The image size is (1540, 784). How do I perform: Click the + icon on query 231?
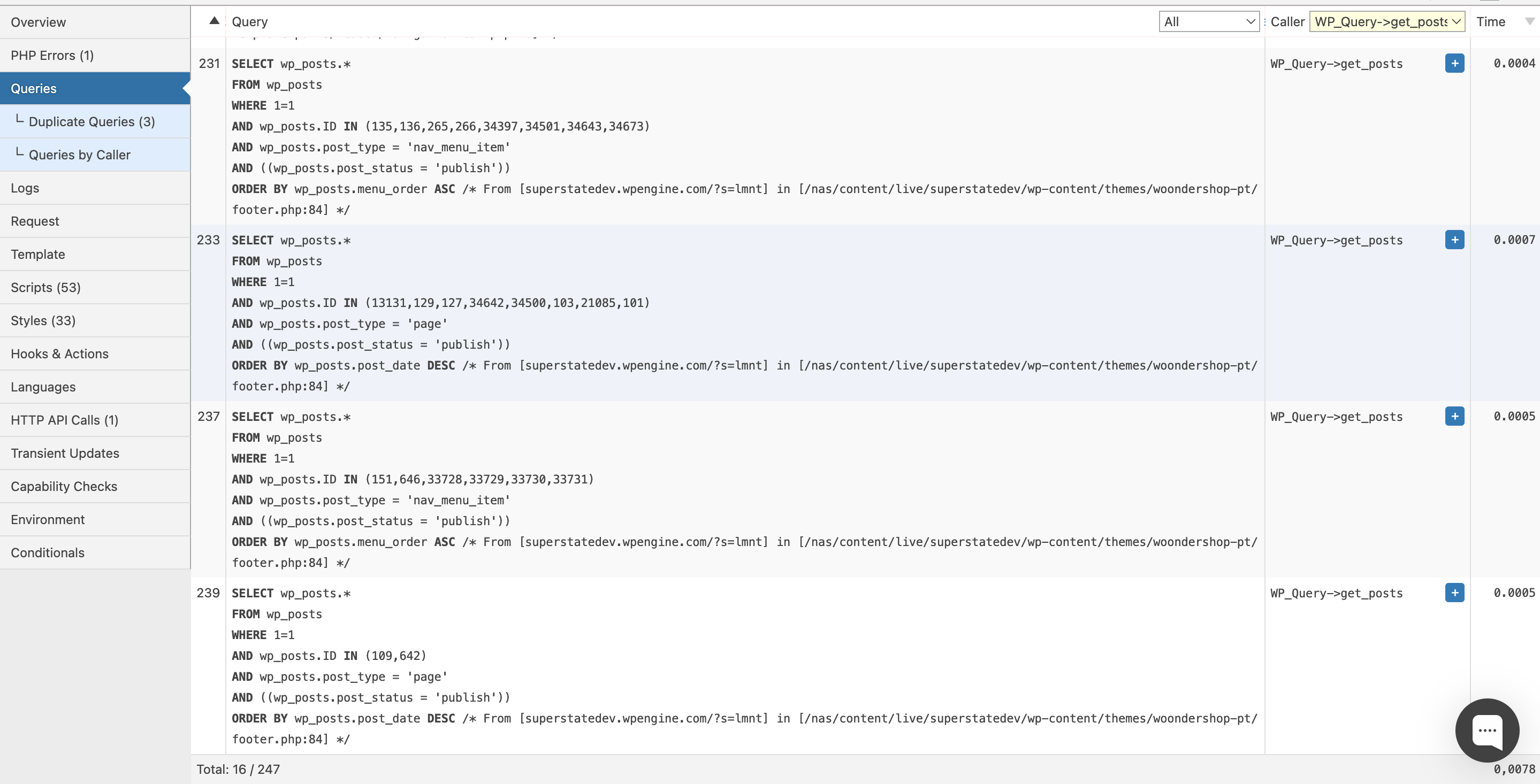(1455, 63)
